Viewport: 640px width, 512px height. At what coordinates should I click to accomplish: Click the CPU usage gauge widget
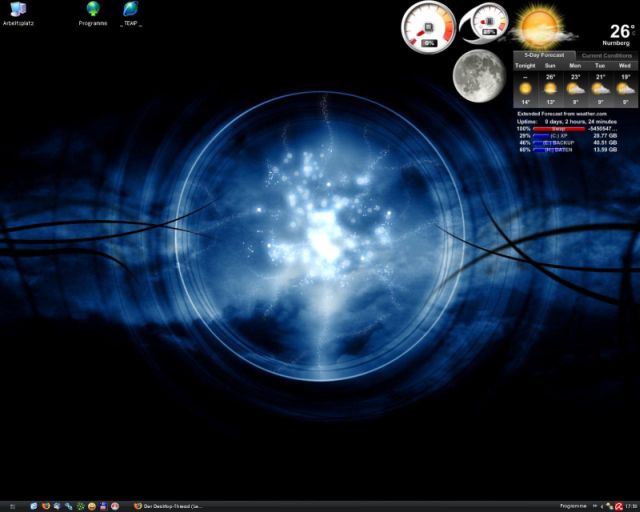tap(429, 27)
